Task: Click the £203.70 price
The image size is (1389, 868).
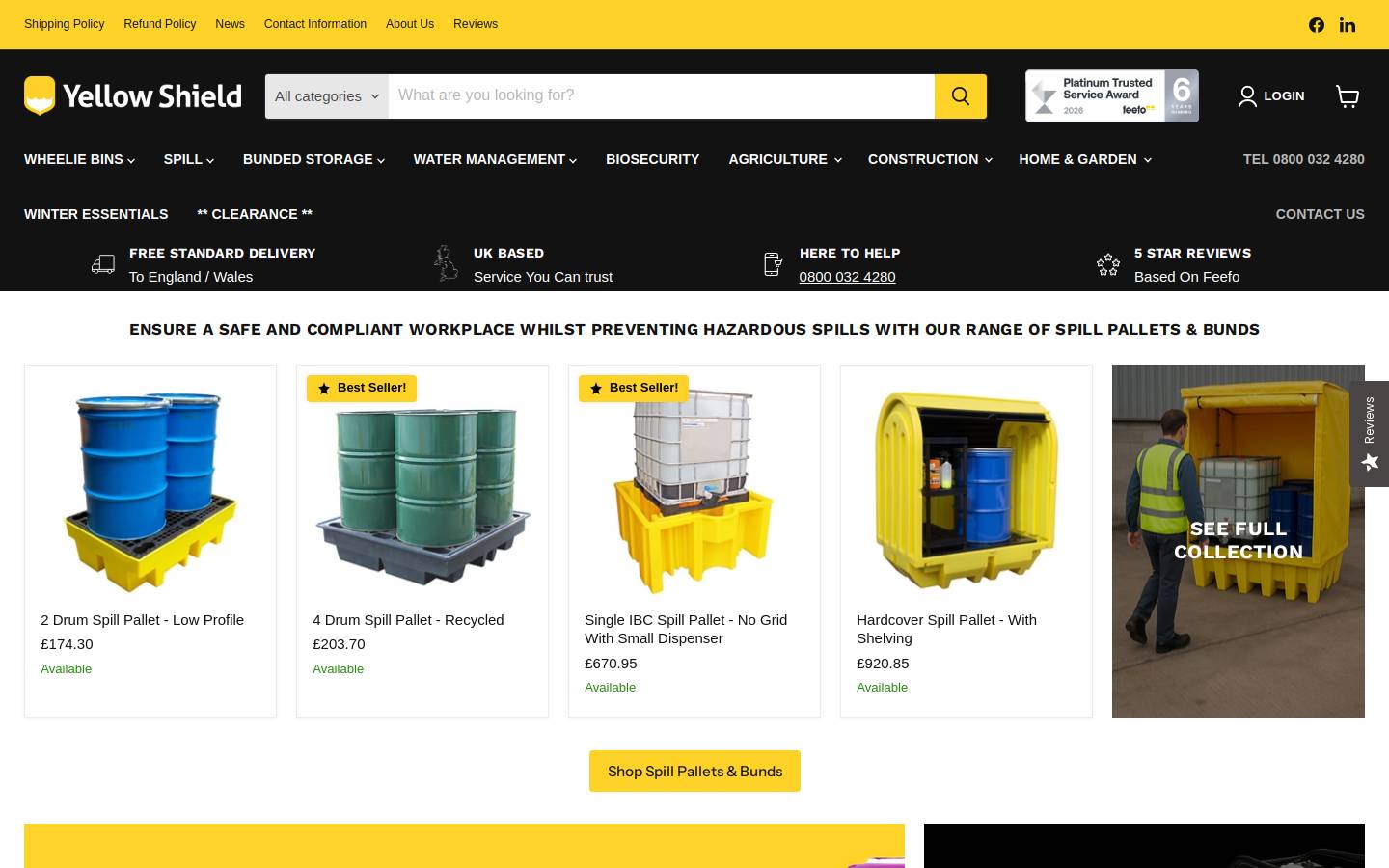Action: (339, 644)
